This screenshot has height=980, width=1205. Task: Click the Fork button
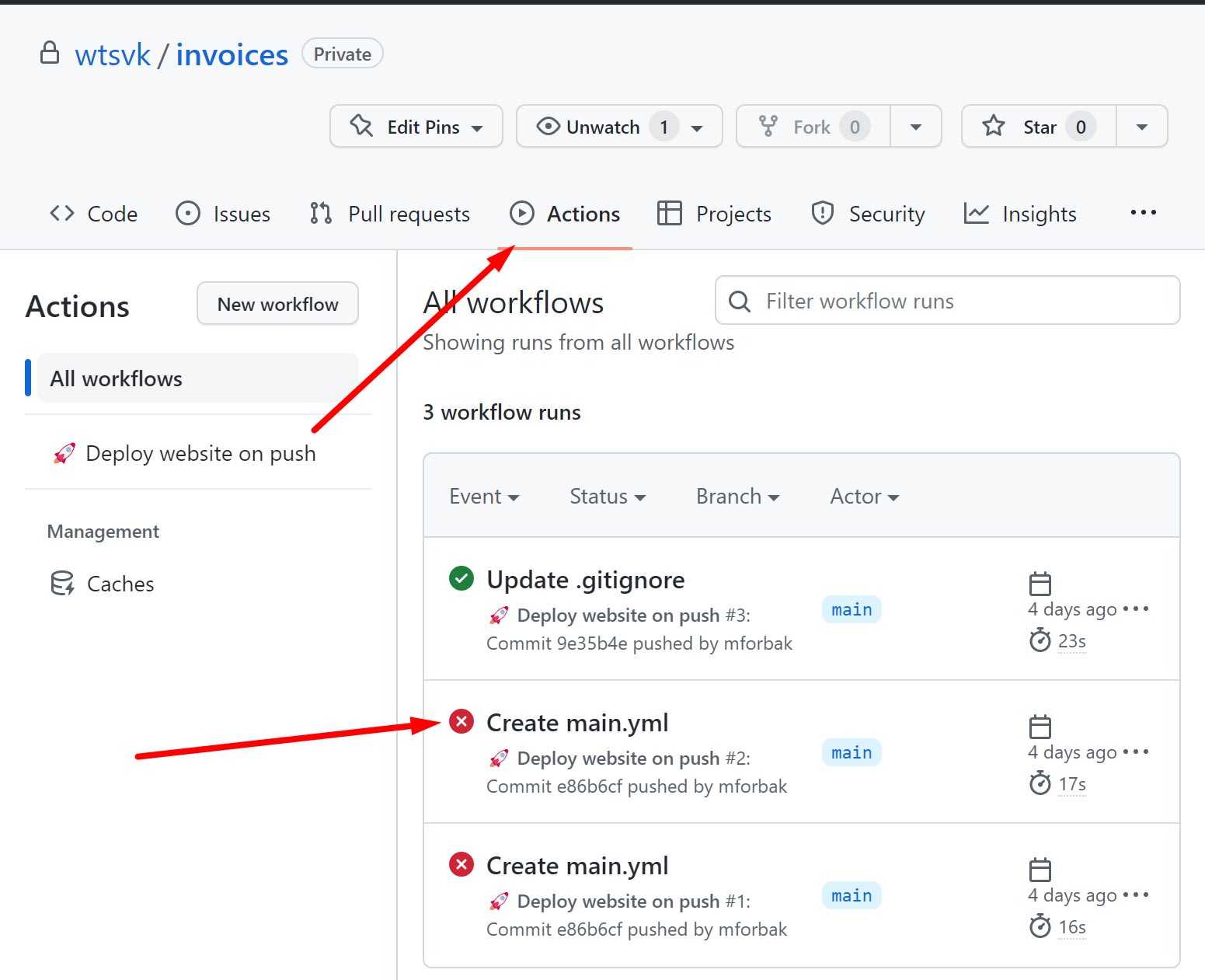tap(813, 127)
